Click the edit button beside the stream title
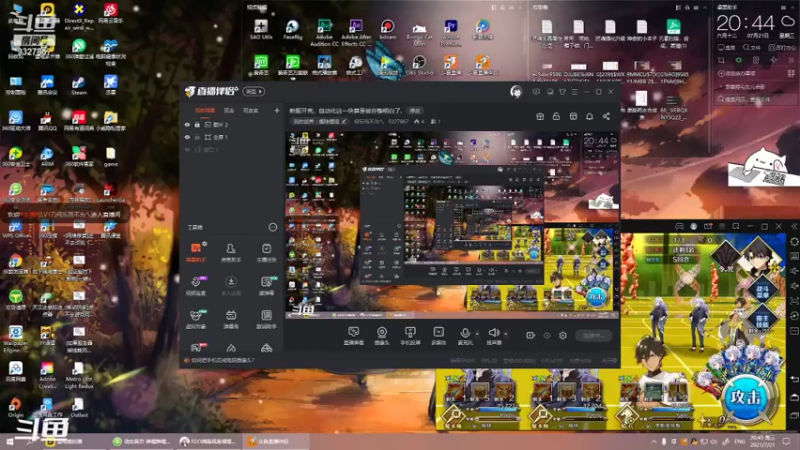Viewport: 800px width, 450px height. (415, 111)
